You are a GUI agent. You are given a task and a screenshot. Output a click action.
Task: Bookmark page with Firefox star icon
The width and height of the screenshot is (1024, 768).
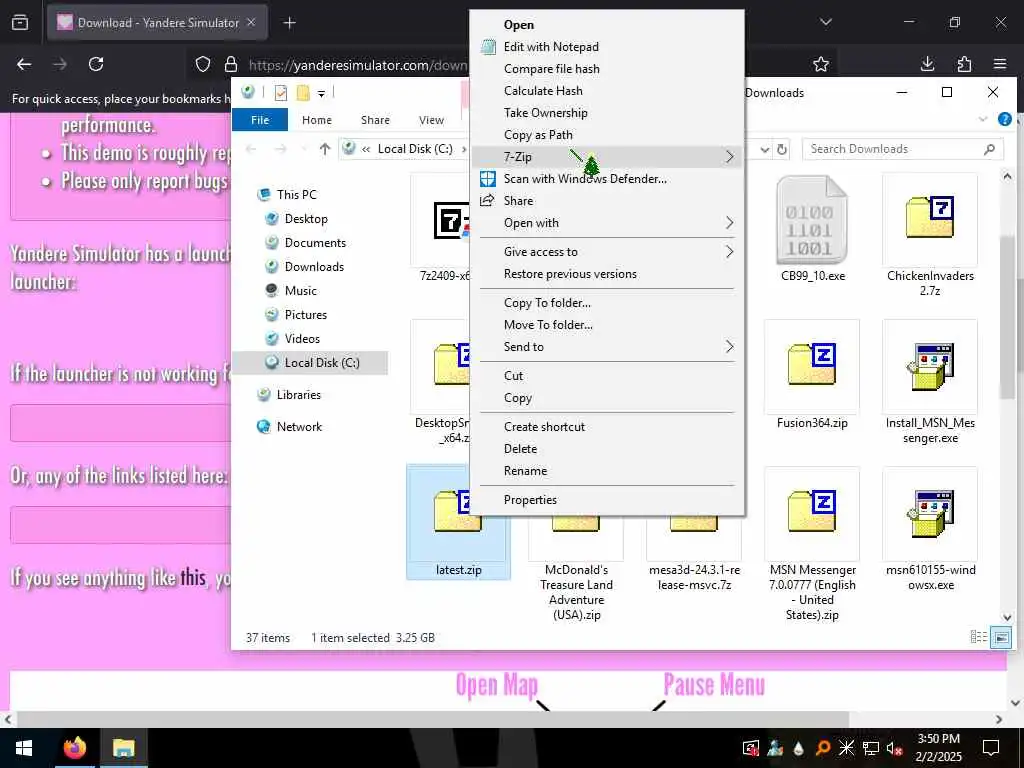click(x=821, y=64)
